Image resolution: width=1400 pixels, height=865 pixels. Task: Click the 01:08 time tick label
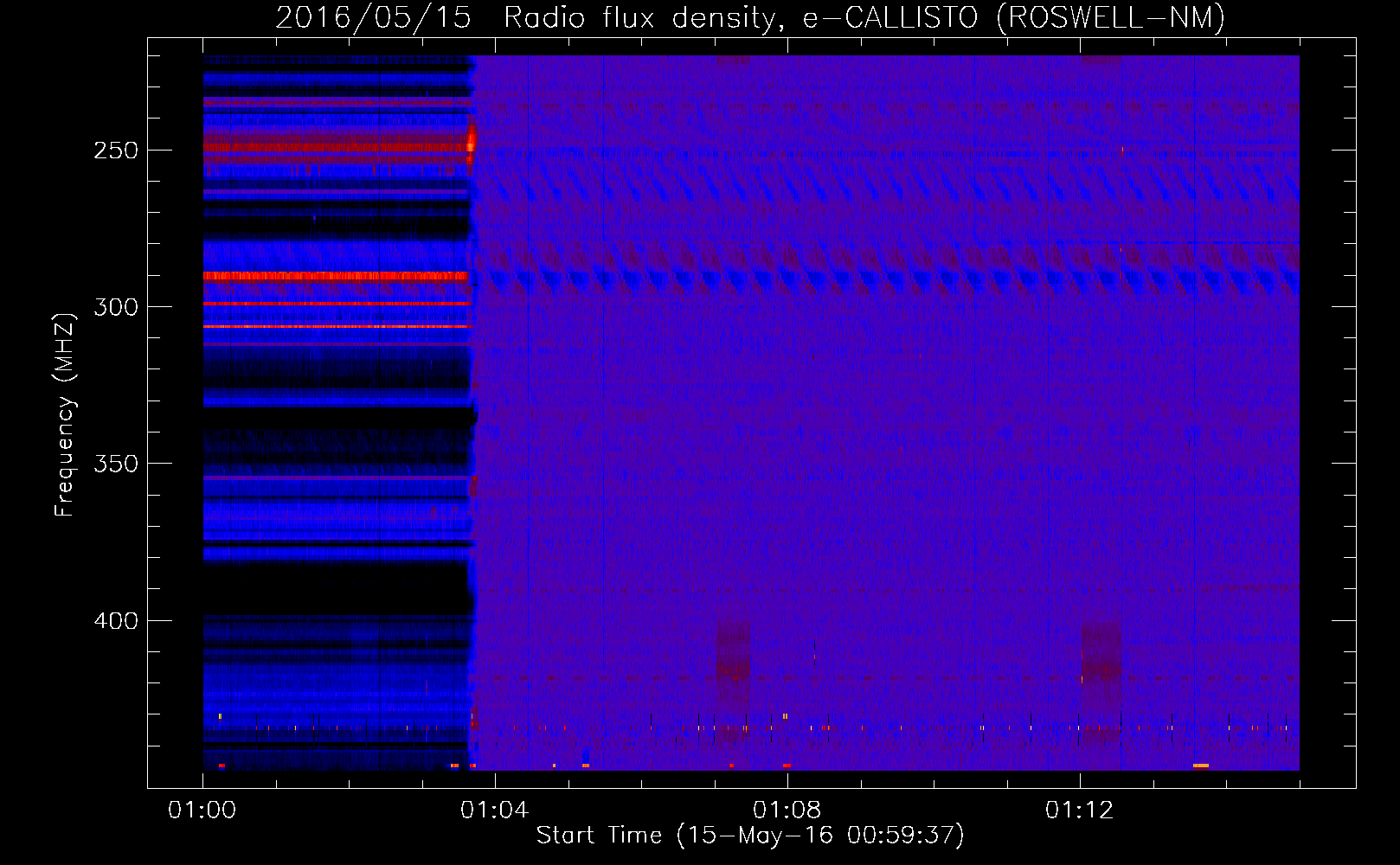[787, 811]
